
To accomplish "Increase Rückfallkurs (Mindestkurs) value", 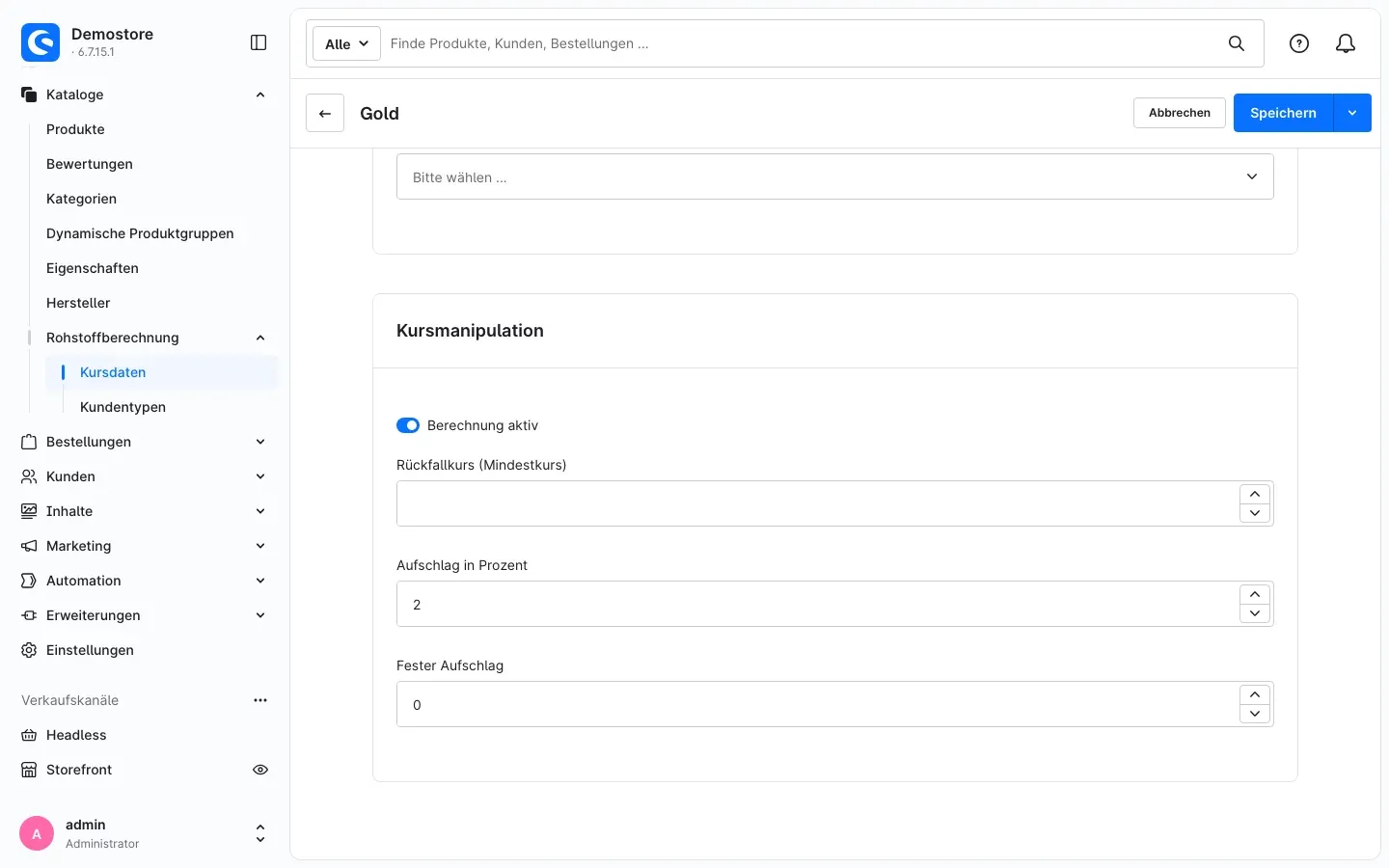I will 1255,494.
